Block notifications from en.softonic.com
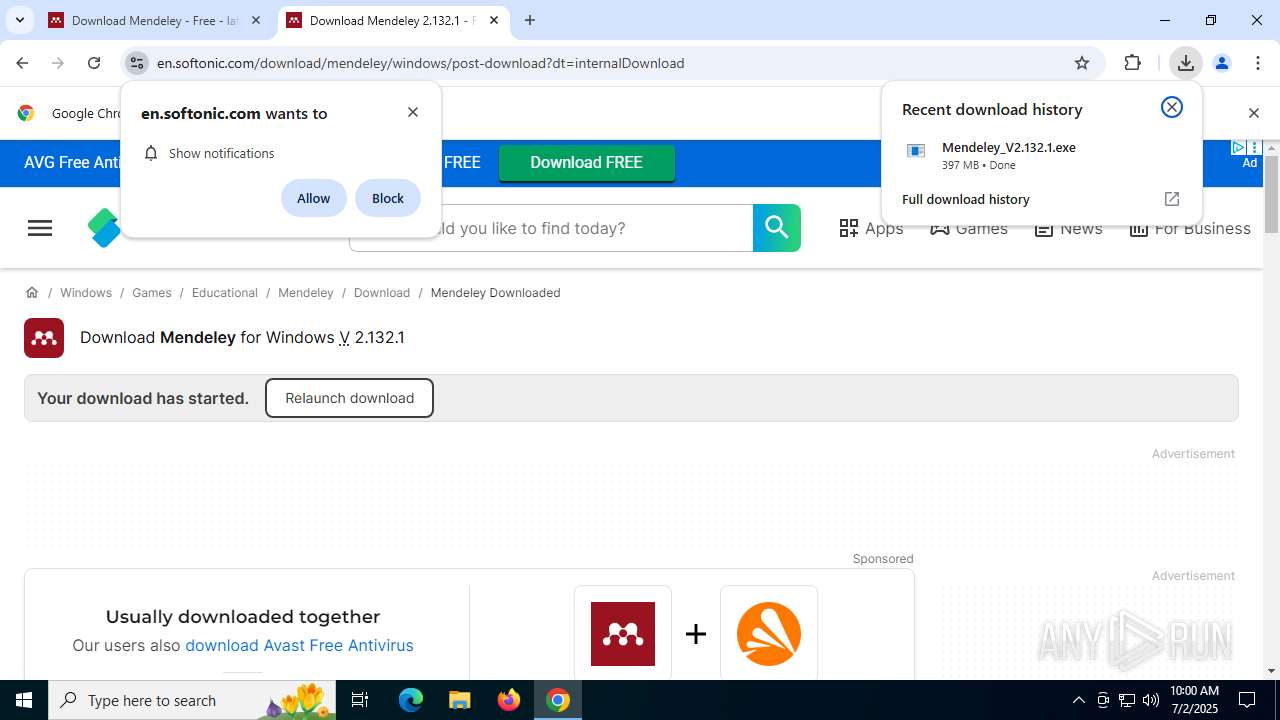This screenshot has width=1280, height=720. (388, 198)
